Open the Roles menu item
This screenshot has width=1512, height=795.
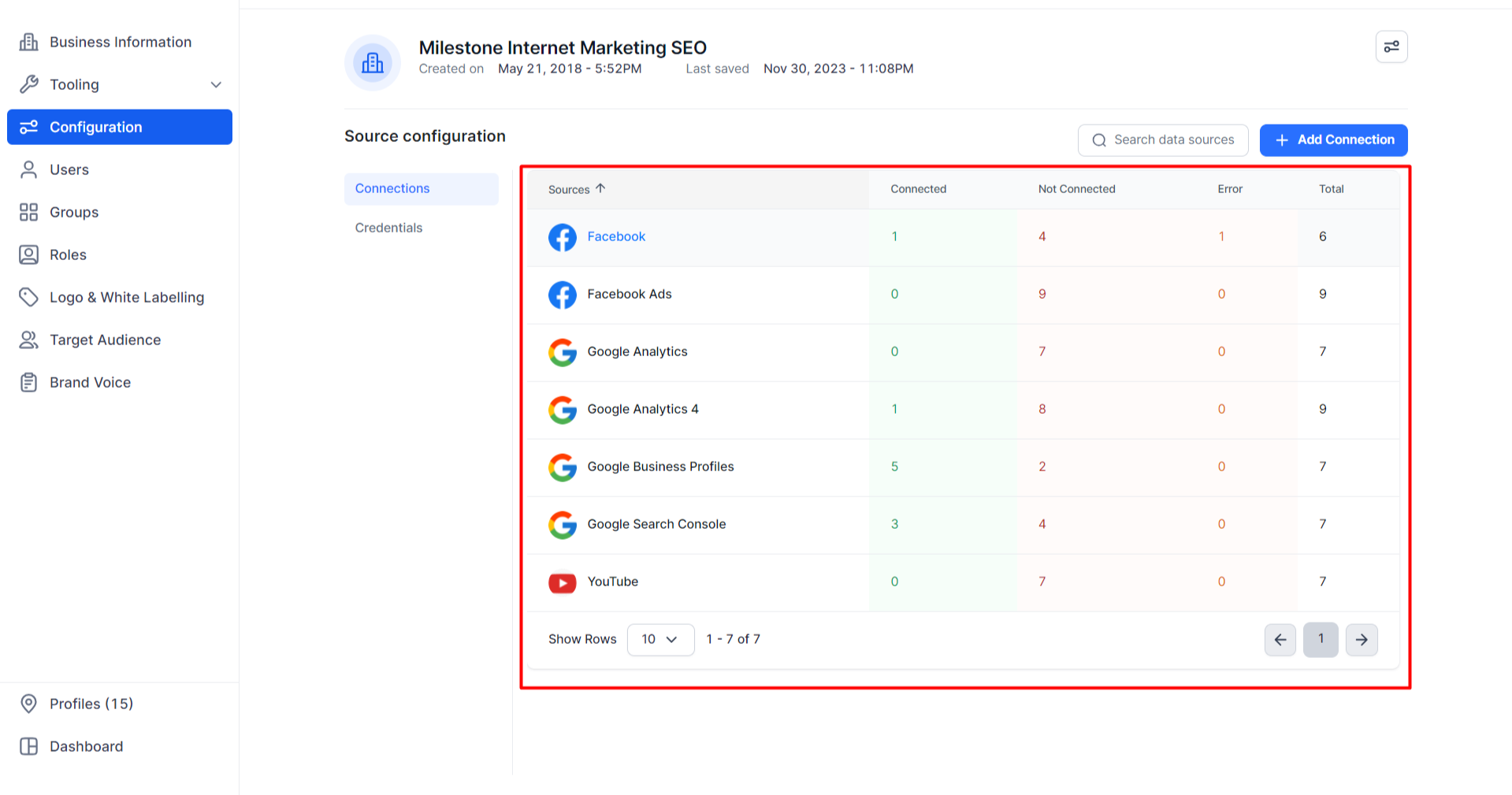click(120, 254)
